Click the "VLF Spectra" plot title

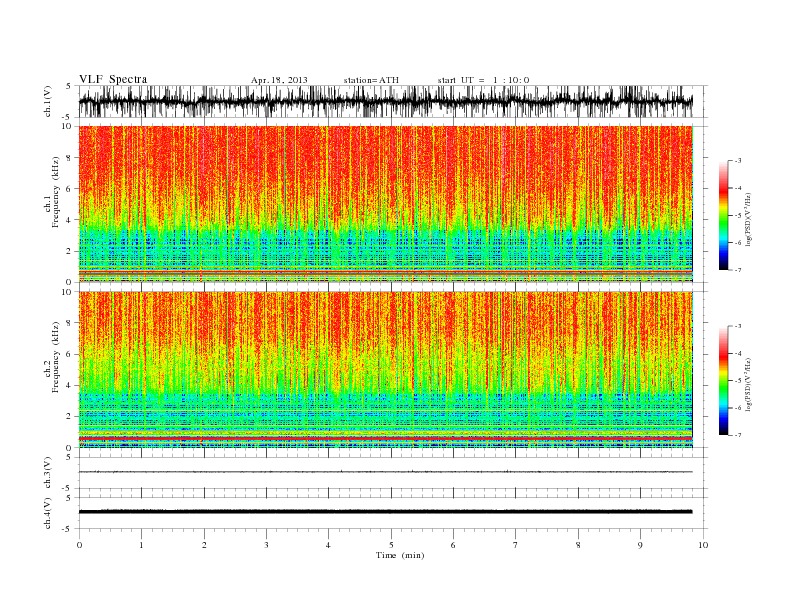[113, 79]
